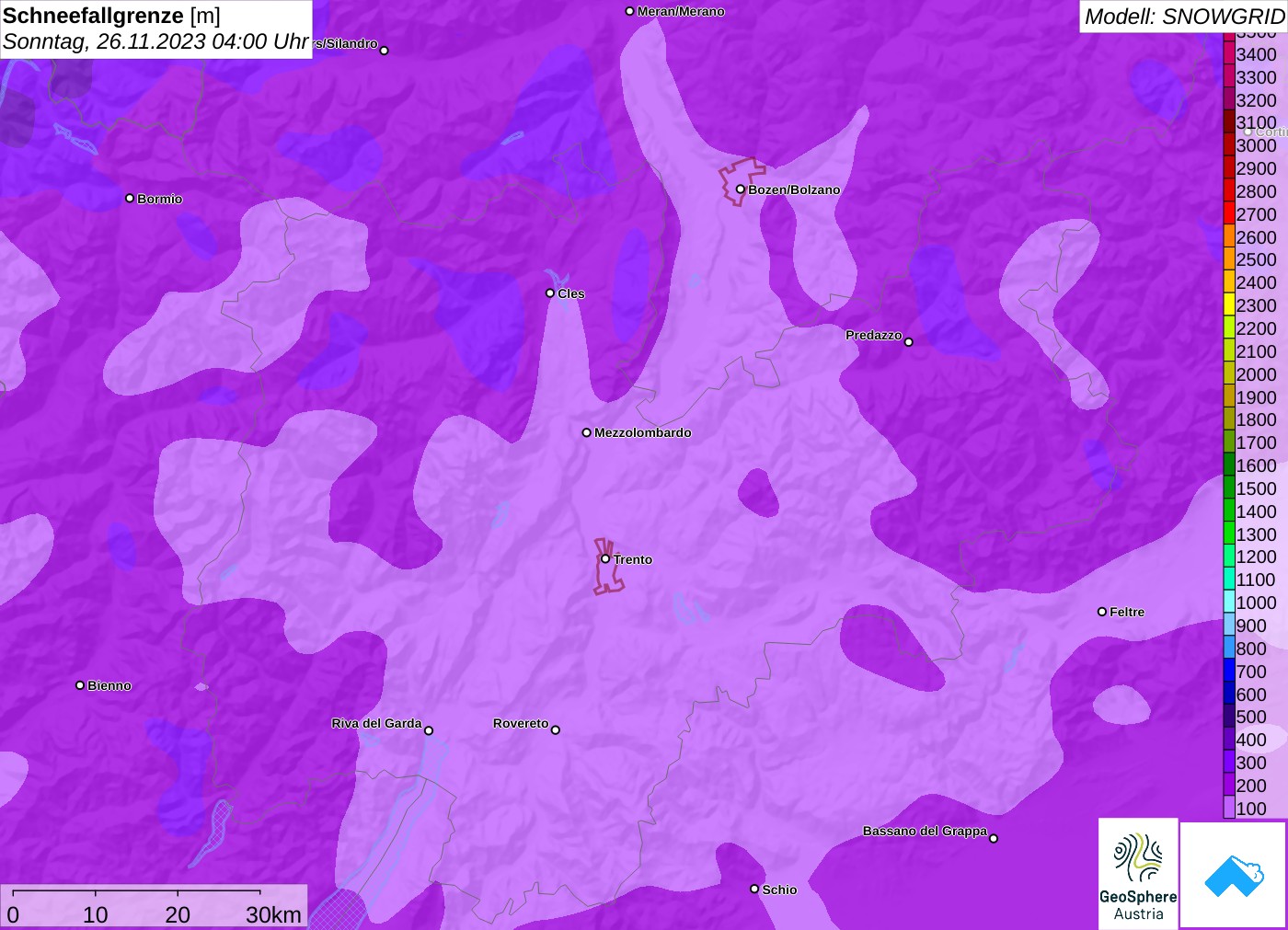Image resolution: width=1288 pixels, height=930 pixels.
Task: Select the cyan 1000 m legend swatch
Action: click(x=1229, y=602)
